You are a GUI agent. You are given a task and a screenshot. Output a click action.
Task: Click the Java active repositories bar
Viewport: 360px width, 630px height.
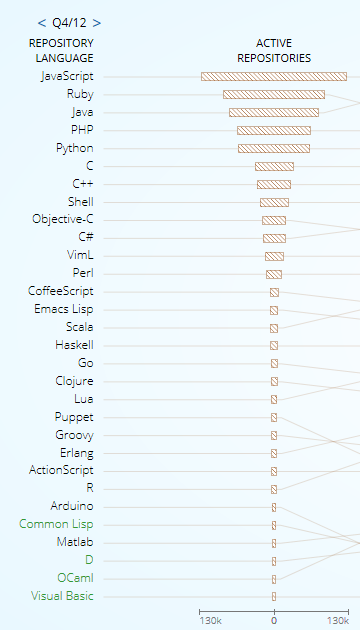click(274, 112)
